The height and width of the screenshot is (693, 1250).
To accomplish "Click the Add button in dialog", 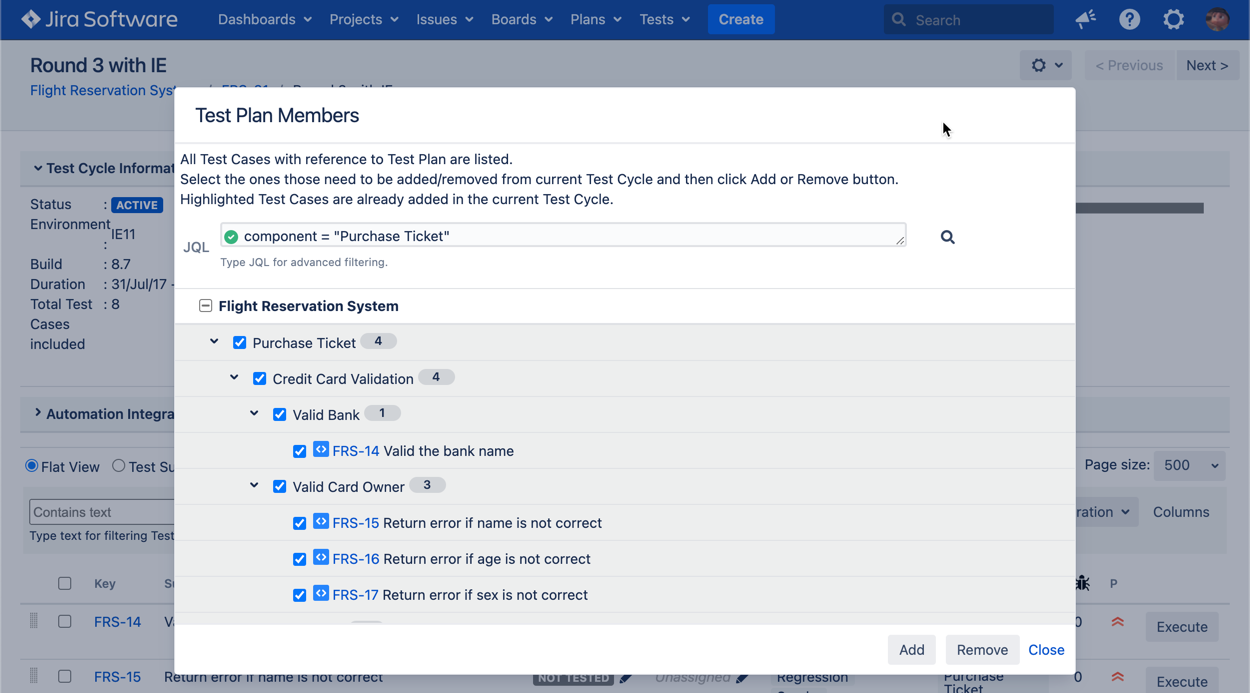I will pos(911,650).
